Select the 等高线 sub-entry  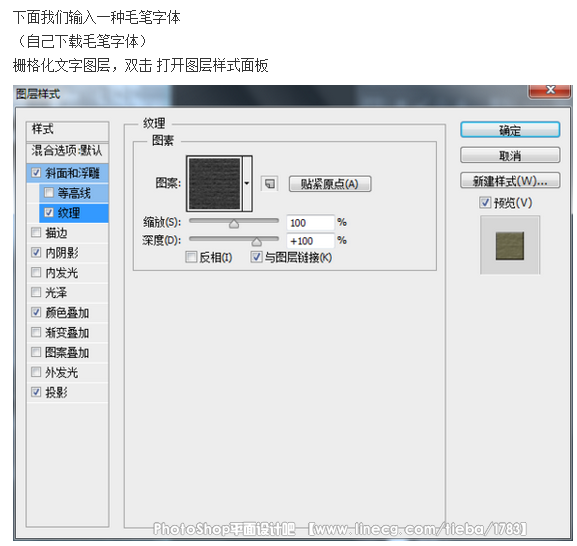click(74, 193)
